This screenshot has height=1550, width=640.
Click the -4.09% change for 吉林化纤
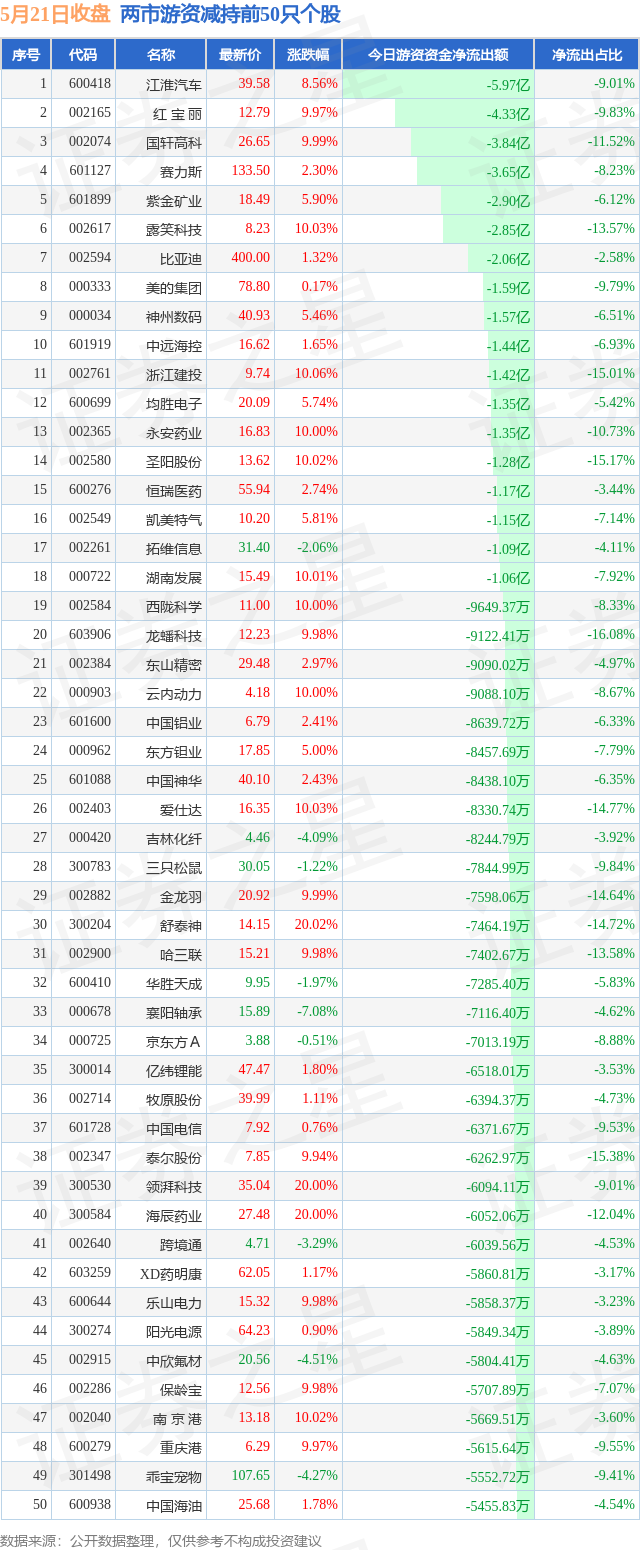(318, 838)
